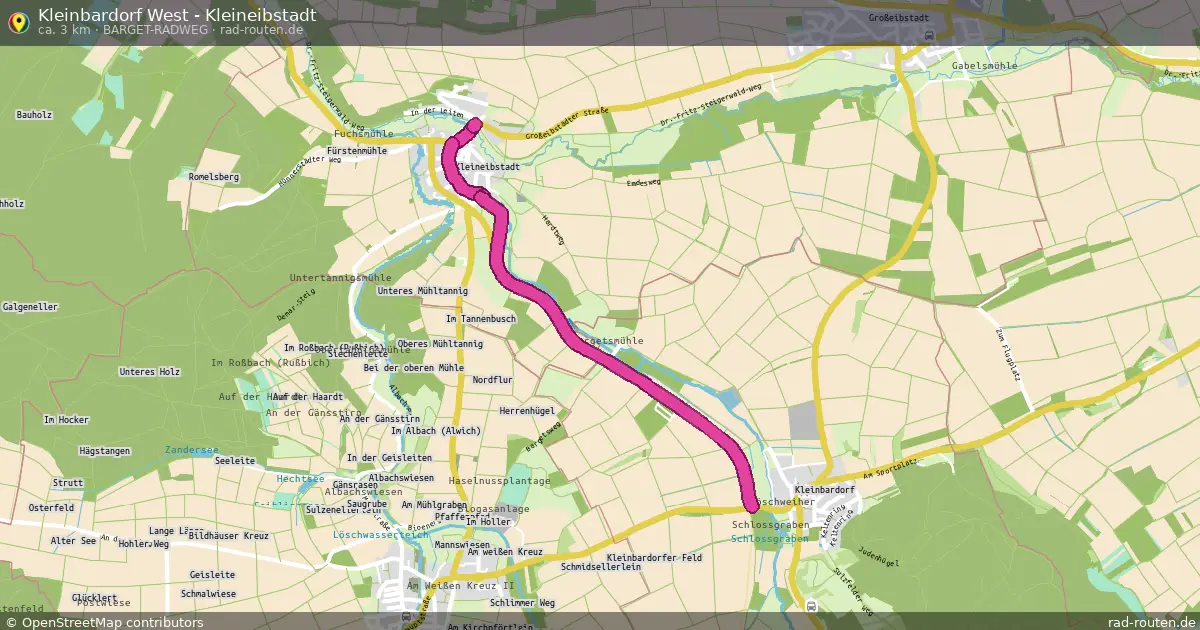Click the route start point near Löschweiher
Viewport: 1200px width, 630px height.
752,504
